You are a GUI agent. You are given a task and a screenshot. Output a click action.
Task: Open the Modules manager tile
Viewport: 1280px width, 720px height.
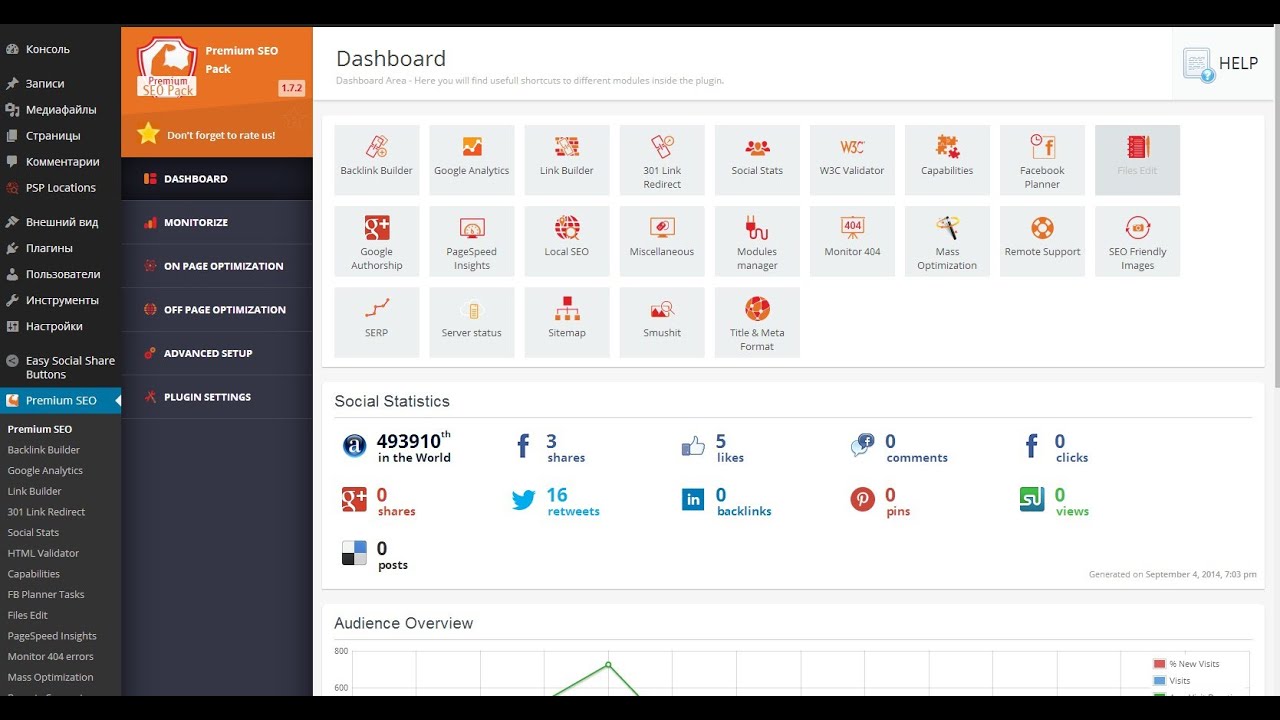[757, 241]
